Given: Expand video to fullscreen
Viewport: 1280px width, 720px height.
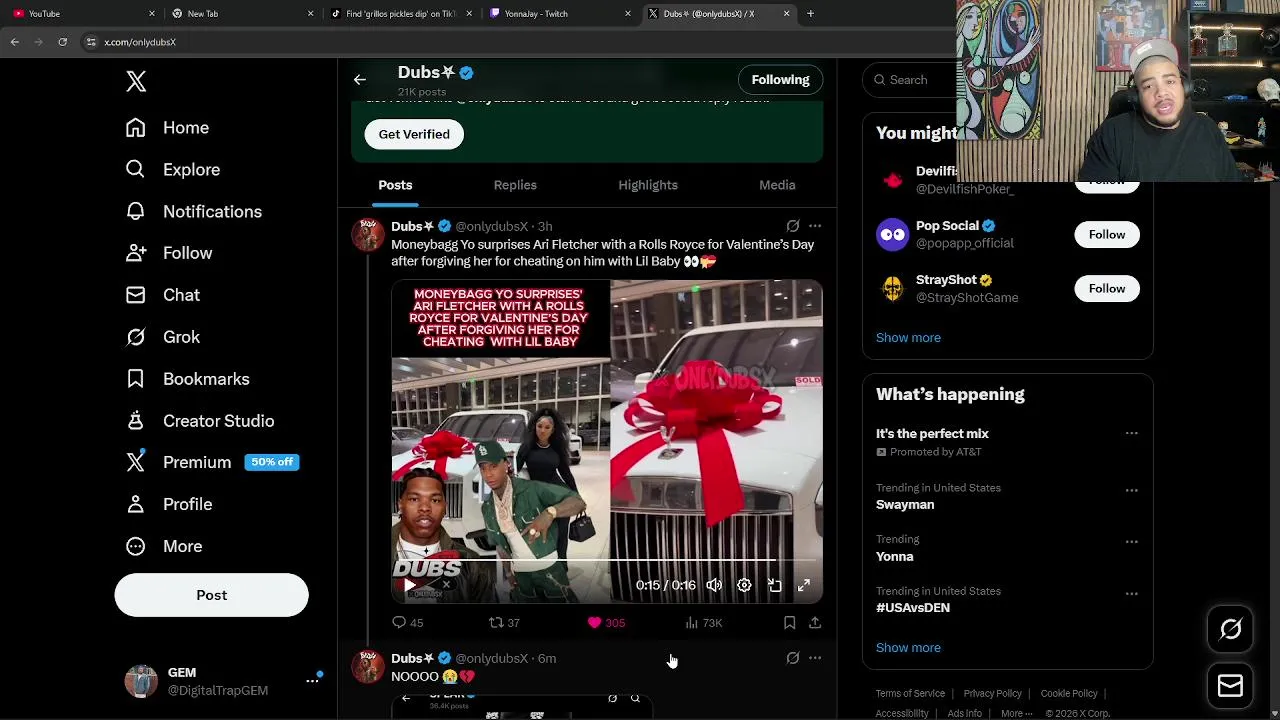Looking at the screenshot, I should [x=804, y=586].
